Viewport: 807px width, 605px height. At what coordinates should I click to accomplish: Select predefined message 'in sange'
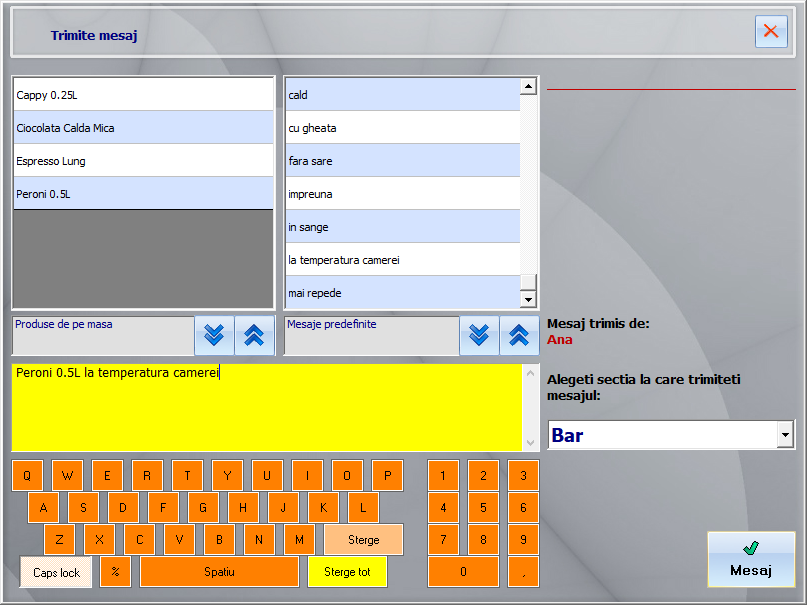pyautogui.click(x=402, y=226)
